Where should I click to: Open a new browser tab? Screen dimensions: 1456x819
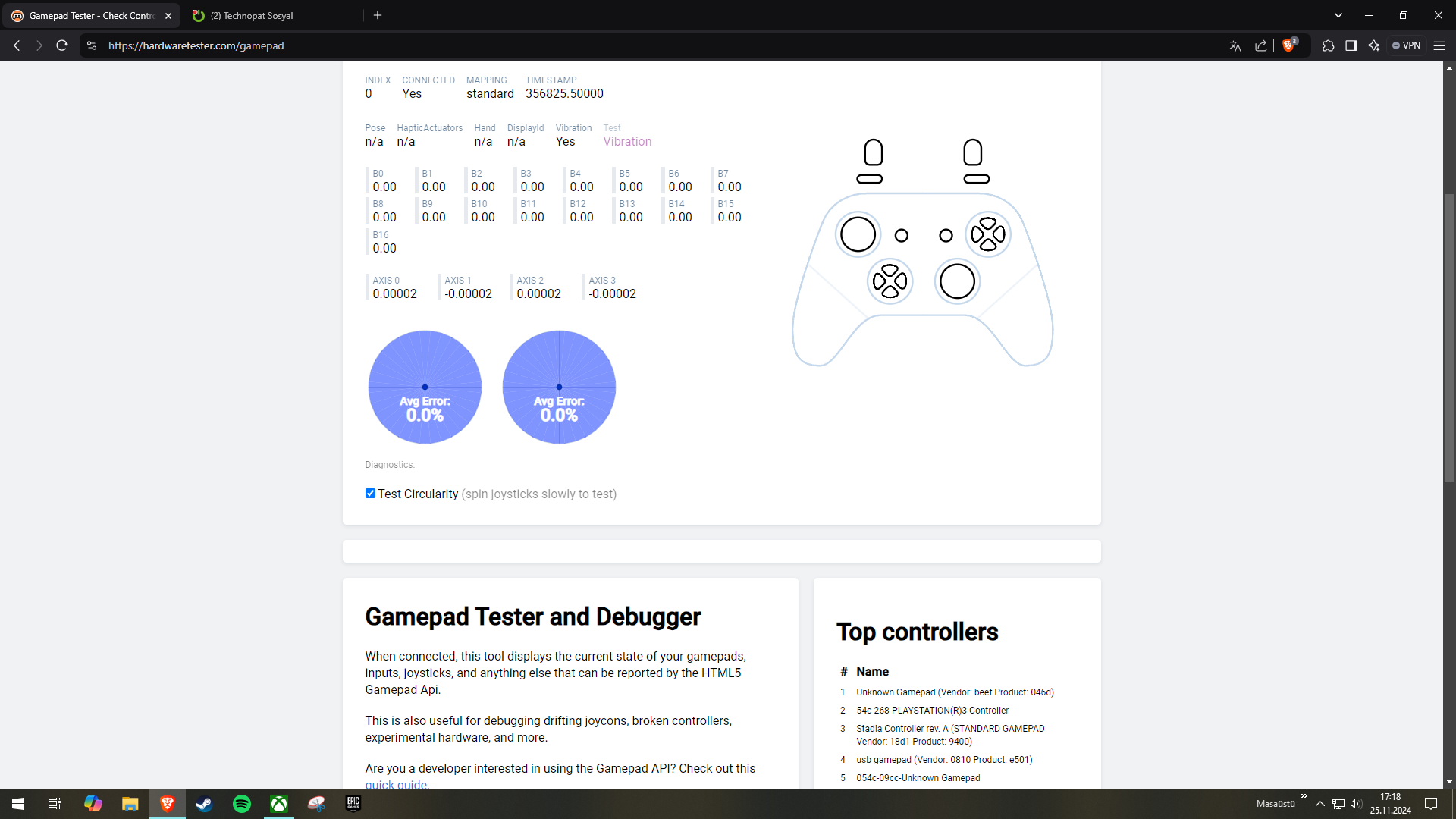click(378, 15)
